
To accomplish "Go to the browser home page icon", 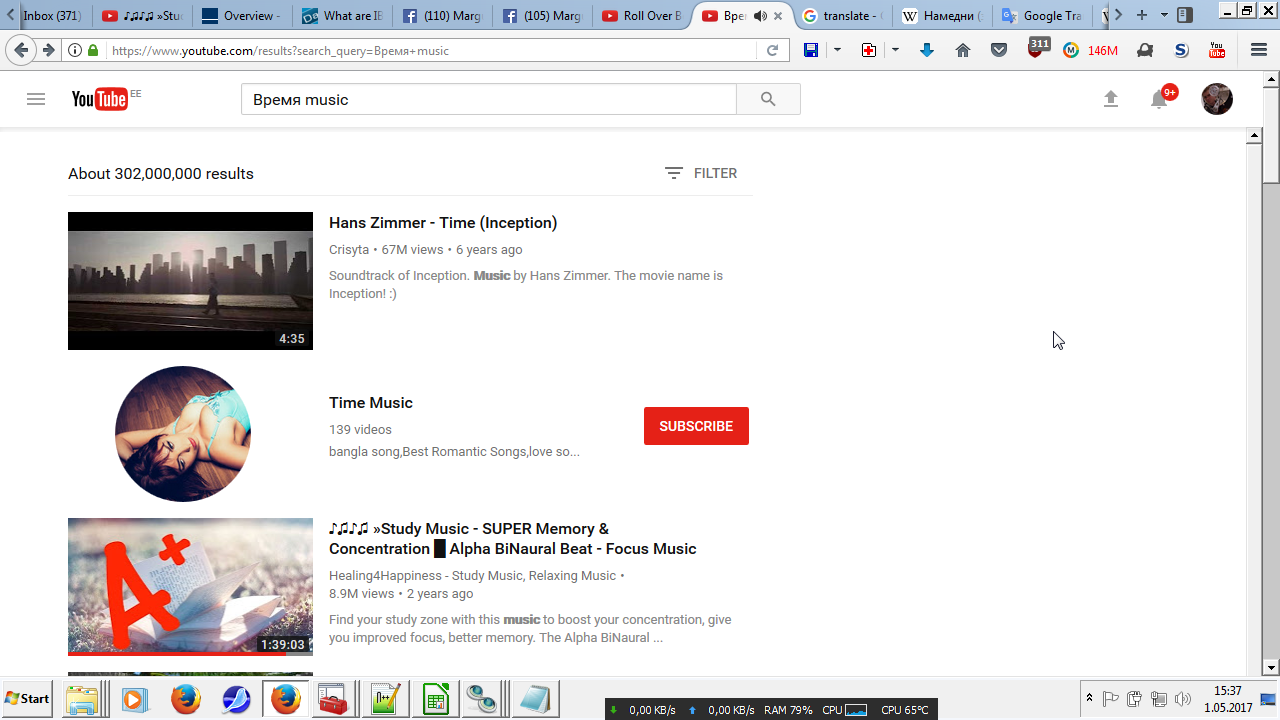I will [x=963, y=50].
